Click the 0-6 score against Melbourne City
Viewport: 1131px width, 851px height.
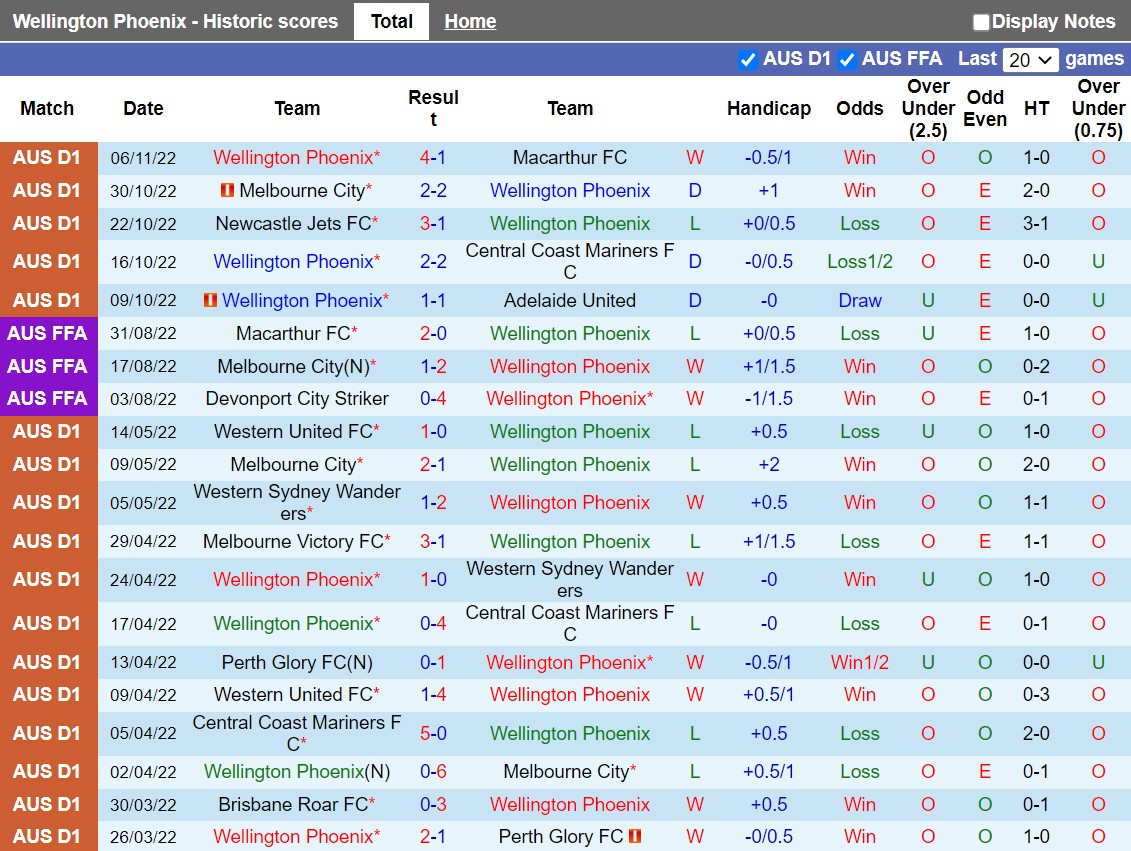[433, 772]
